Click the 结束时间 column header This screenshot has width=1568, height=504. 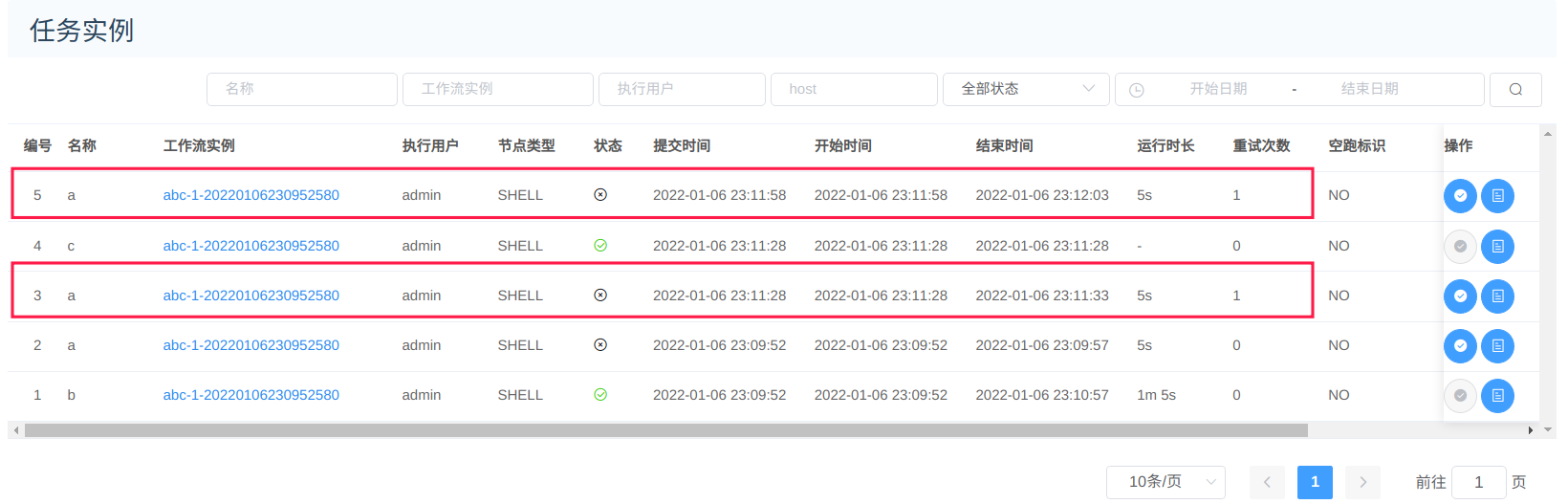1004,145
